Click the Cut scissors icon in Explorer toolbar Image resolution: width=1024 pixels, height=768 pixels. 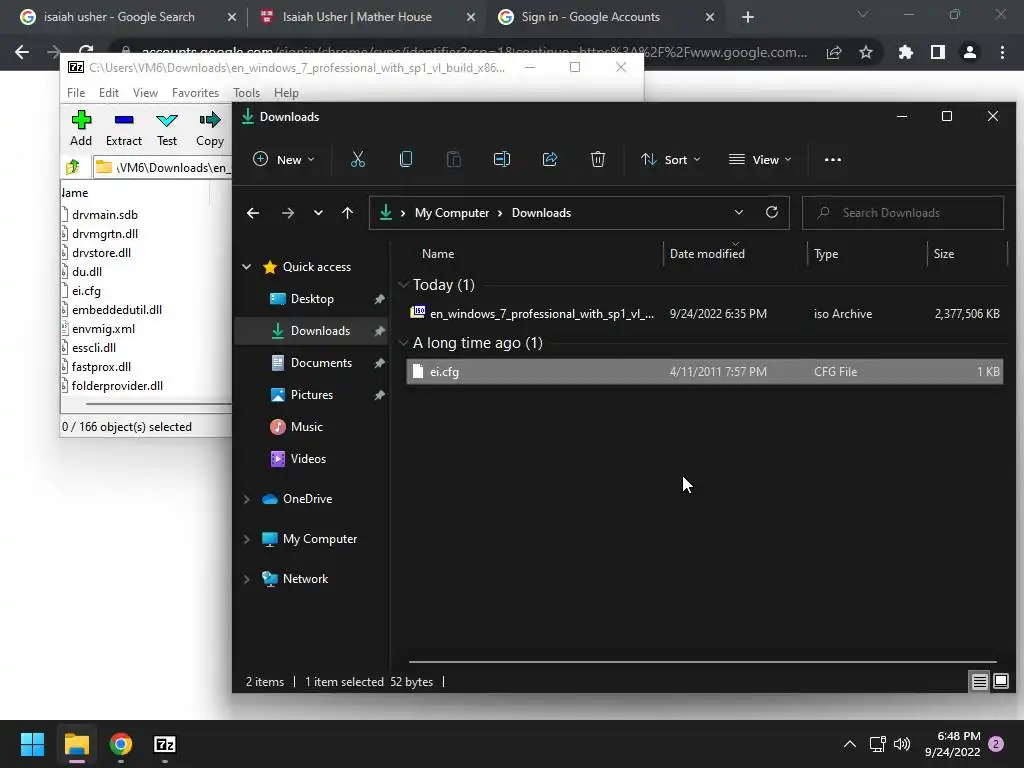[357, 159]
